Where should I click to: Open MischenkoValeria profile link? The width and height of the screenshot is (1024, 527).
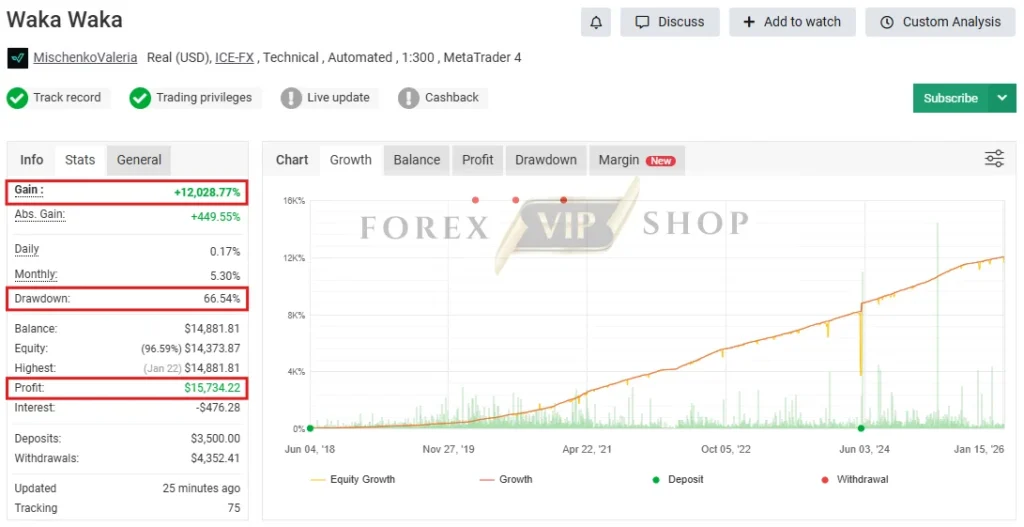85,57
